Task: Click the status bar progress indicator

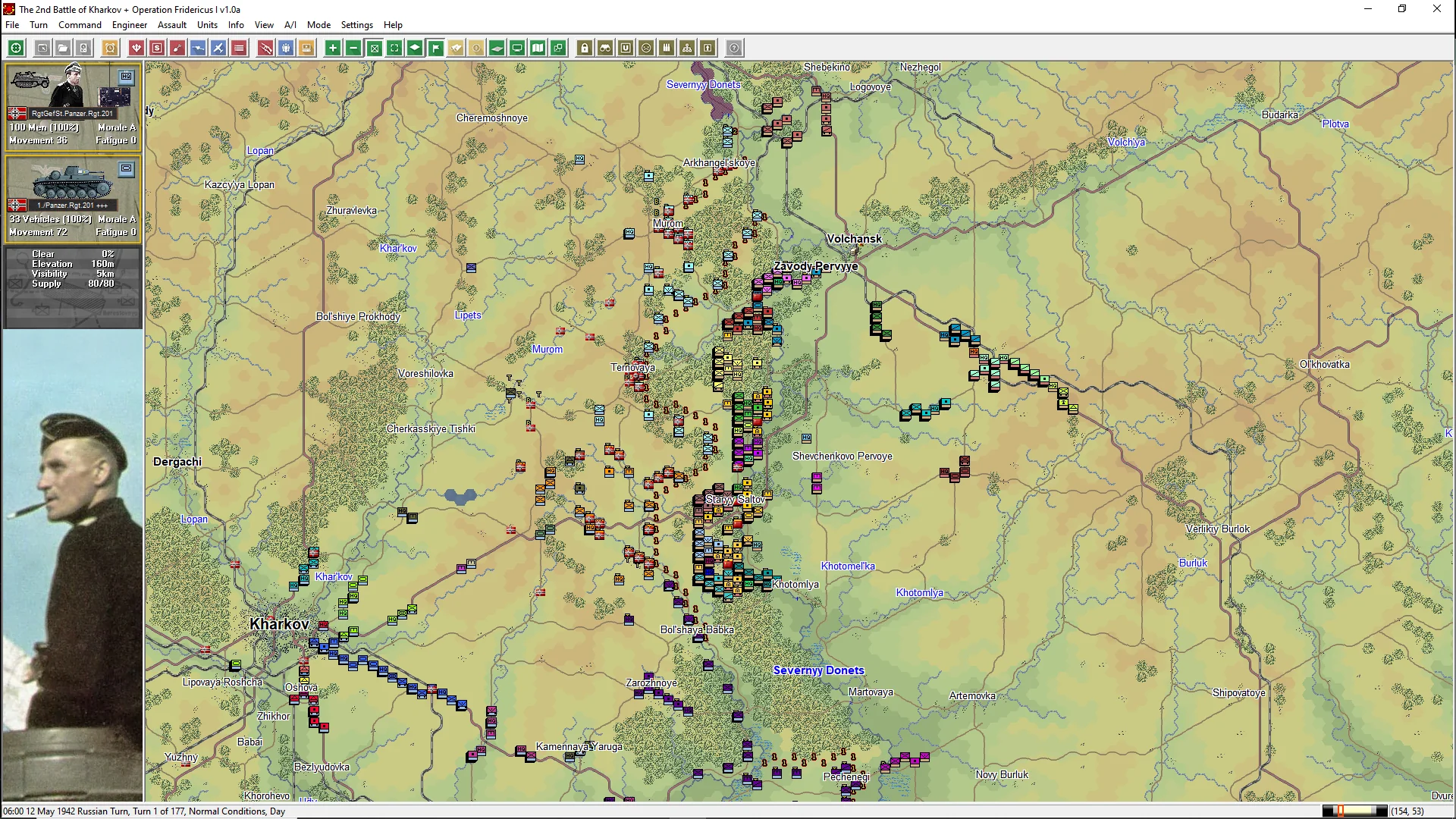Action: click(x=1354, y=811)
